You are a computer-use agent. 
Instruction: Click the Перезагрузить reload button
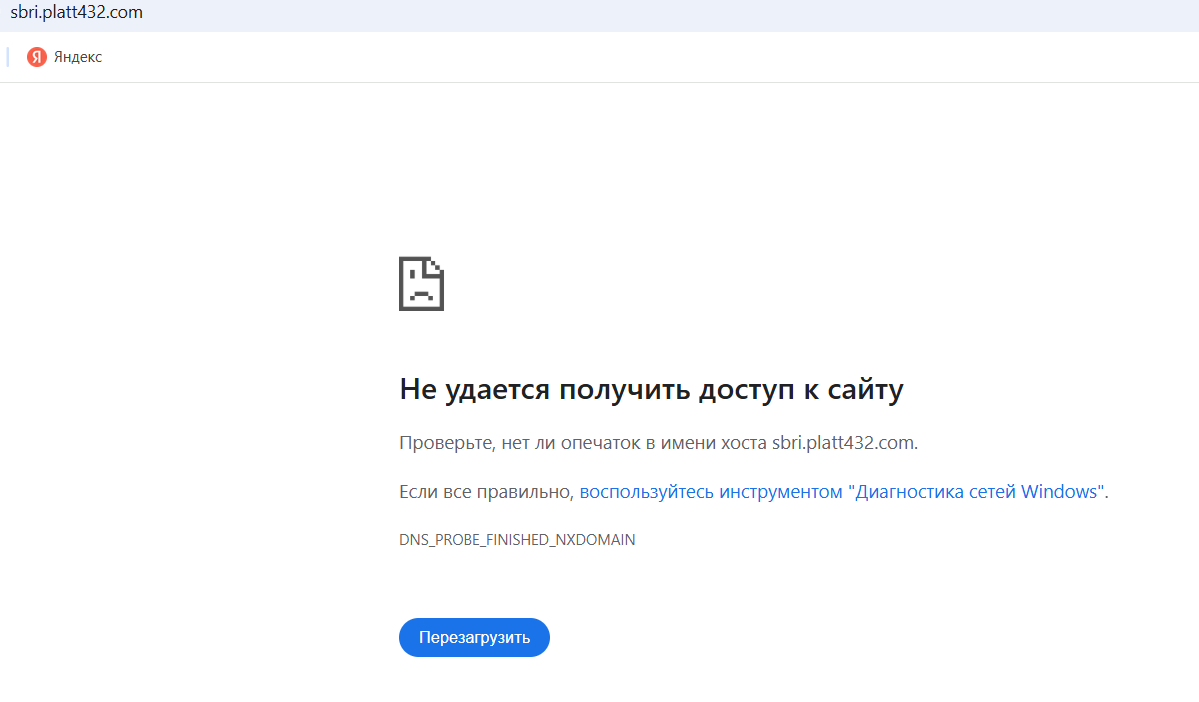coord(474,637)
